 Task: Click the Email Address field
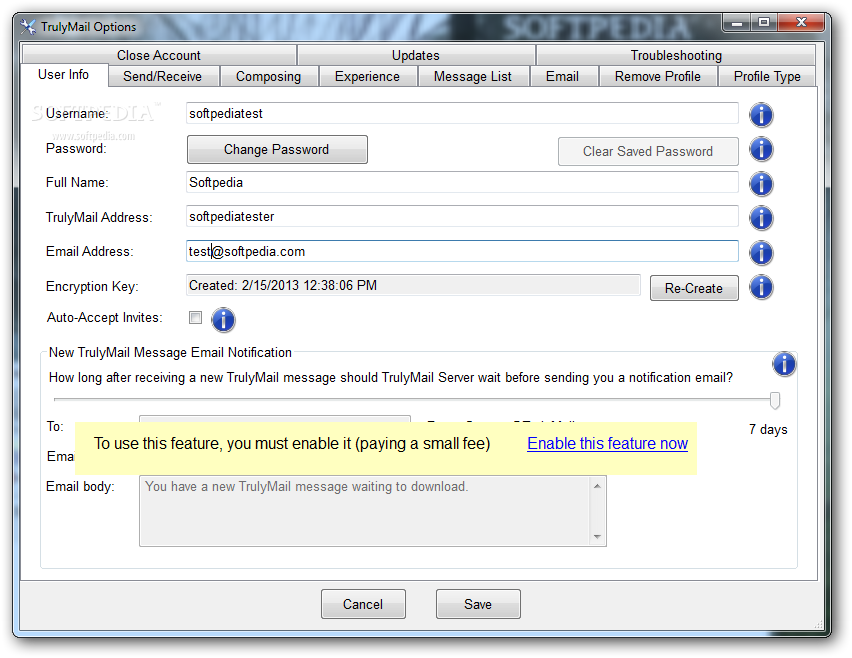pos(462,251)
